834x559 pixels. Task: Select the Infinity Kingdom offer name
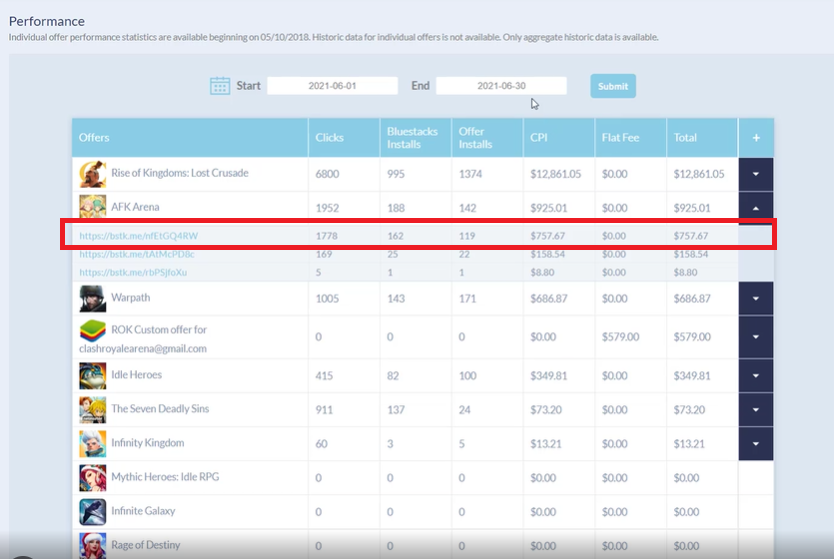(x=147, y=443)
